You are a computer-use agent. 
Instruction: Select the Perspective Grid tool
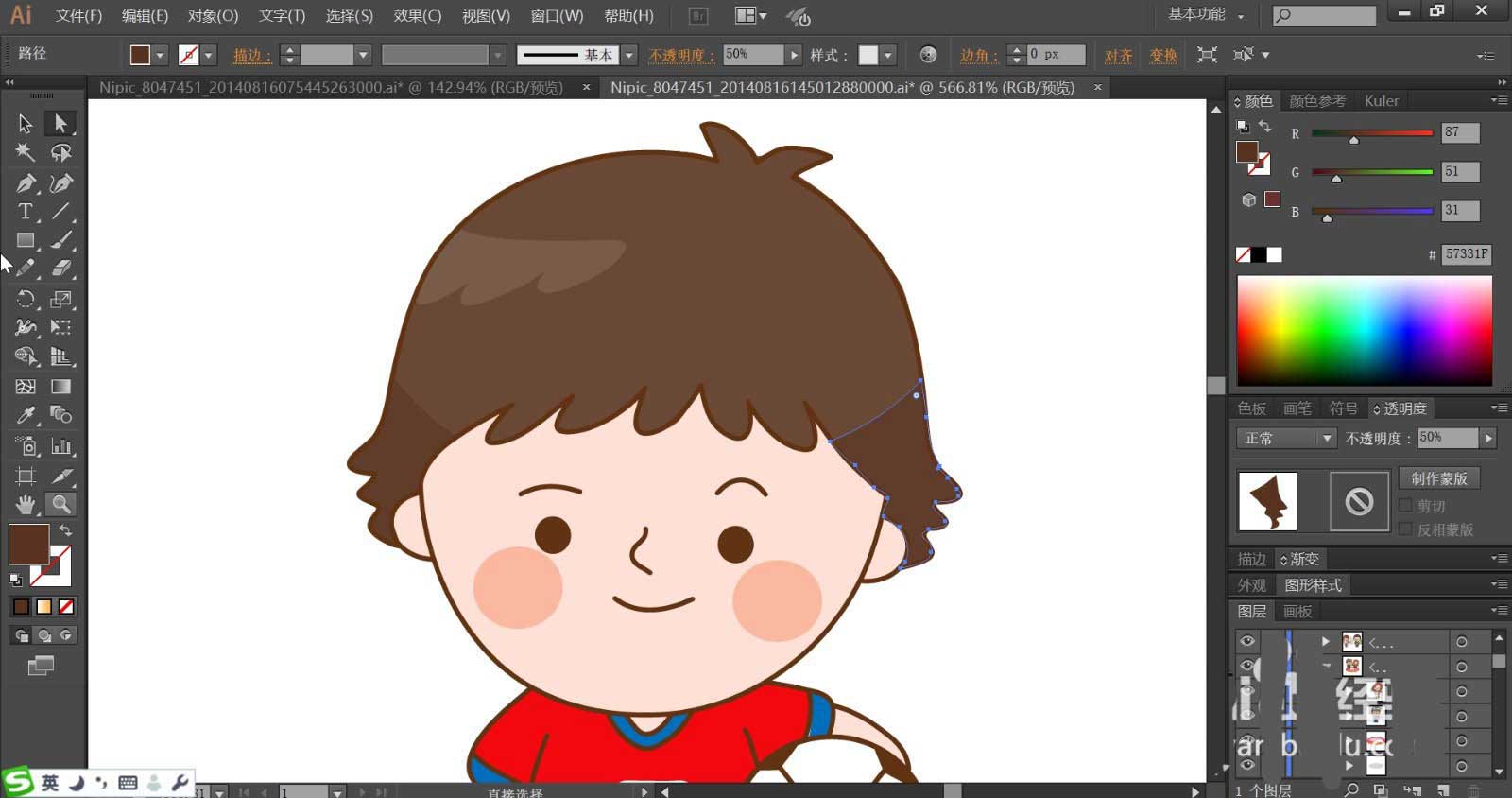[61, 356]
